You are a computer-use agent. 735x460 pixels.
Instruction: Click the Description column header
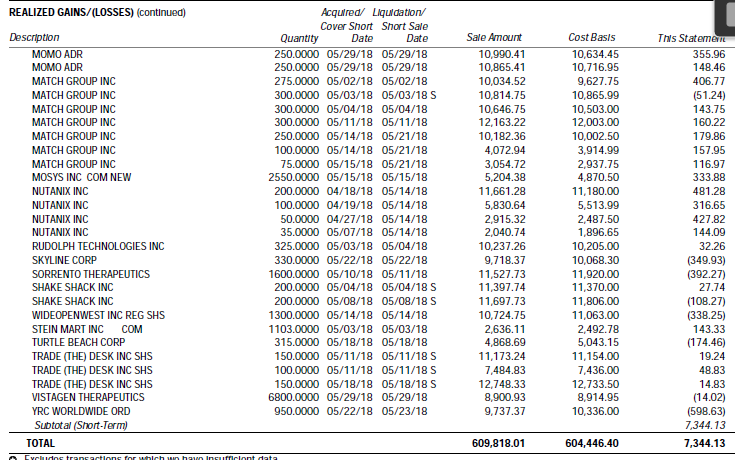(33, 38)
